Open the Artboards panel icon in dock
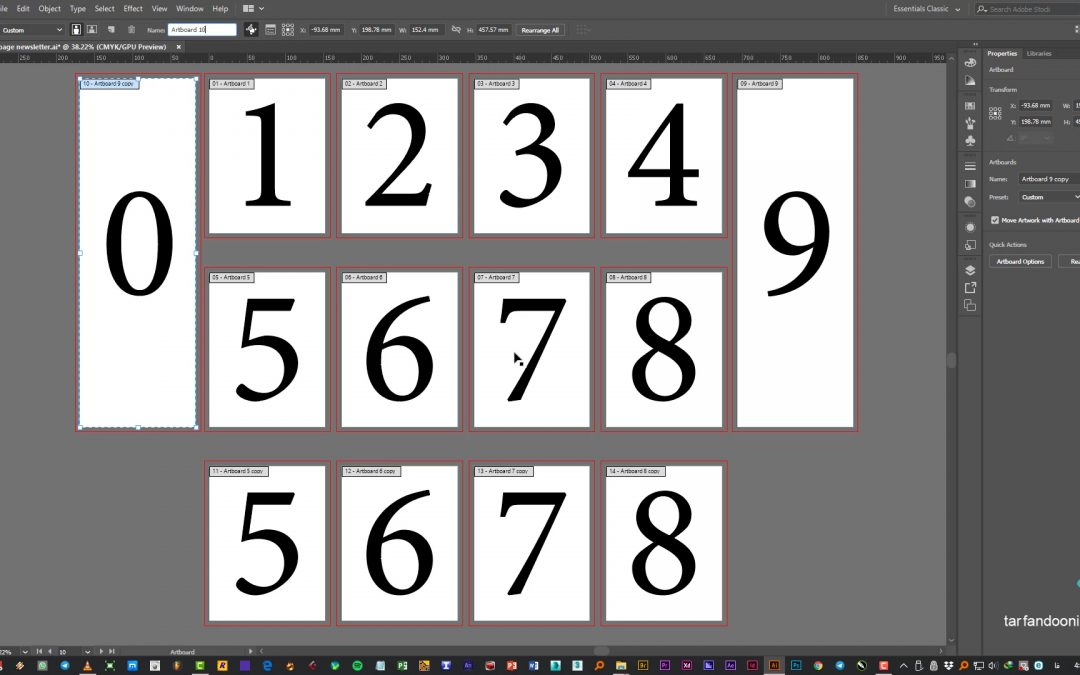The width and height of the screenshot is (1080, 675). point(970,306)
